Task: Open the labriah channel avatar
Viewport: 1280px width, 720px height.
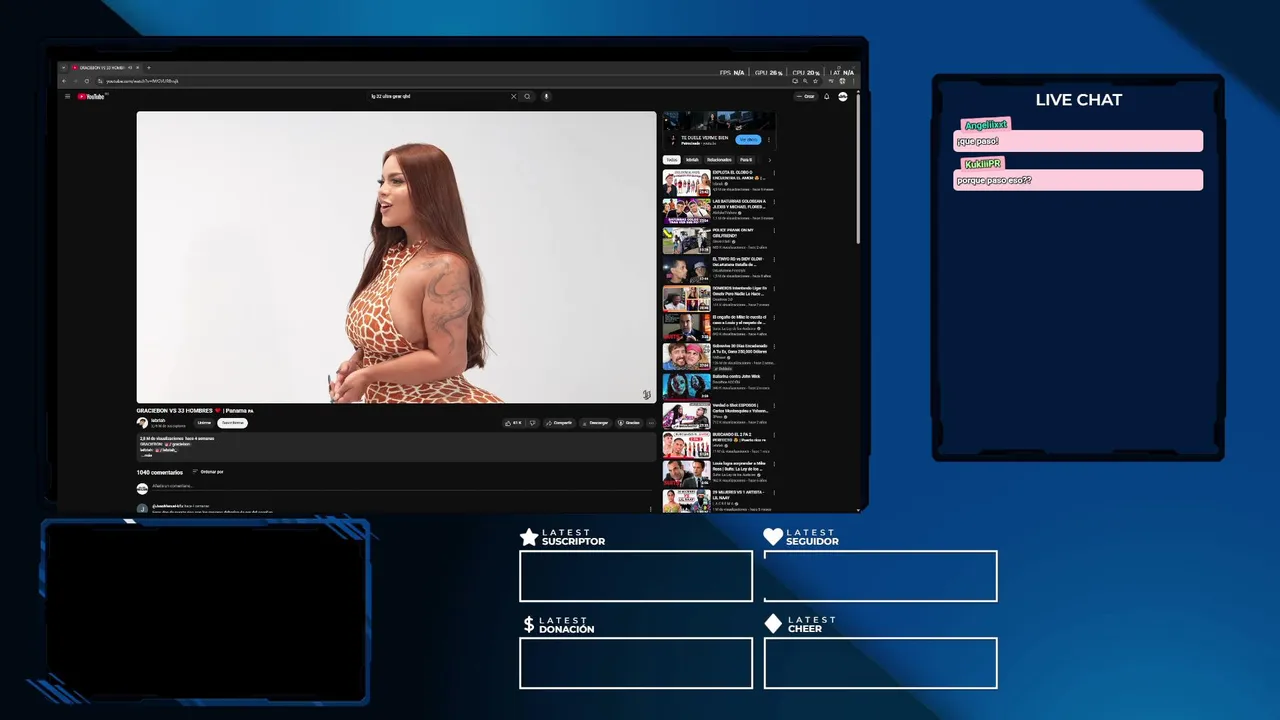Action: click(x=143, y=423)
